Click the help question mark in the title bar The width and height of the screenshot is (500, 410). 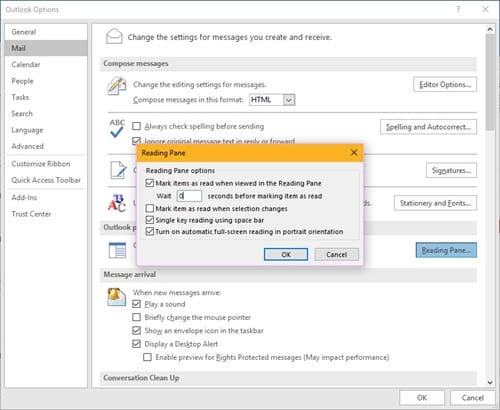(x=458, y=9)
